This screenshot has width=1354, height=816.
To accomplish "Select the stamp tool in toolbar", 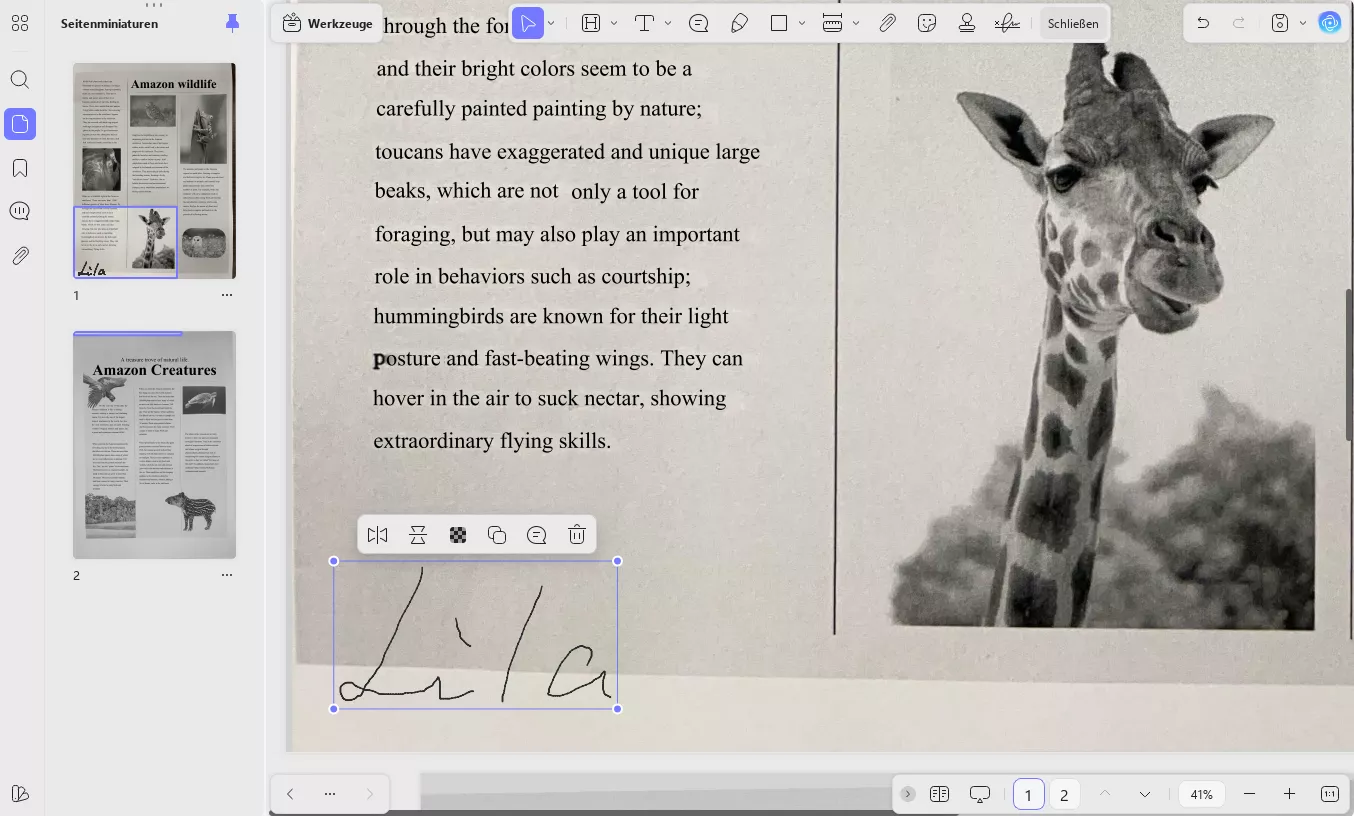I will pos(966,23).
